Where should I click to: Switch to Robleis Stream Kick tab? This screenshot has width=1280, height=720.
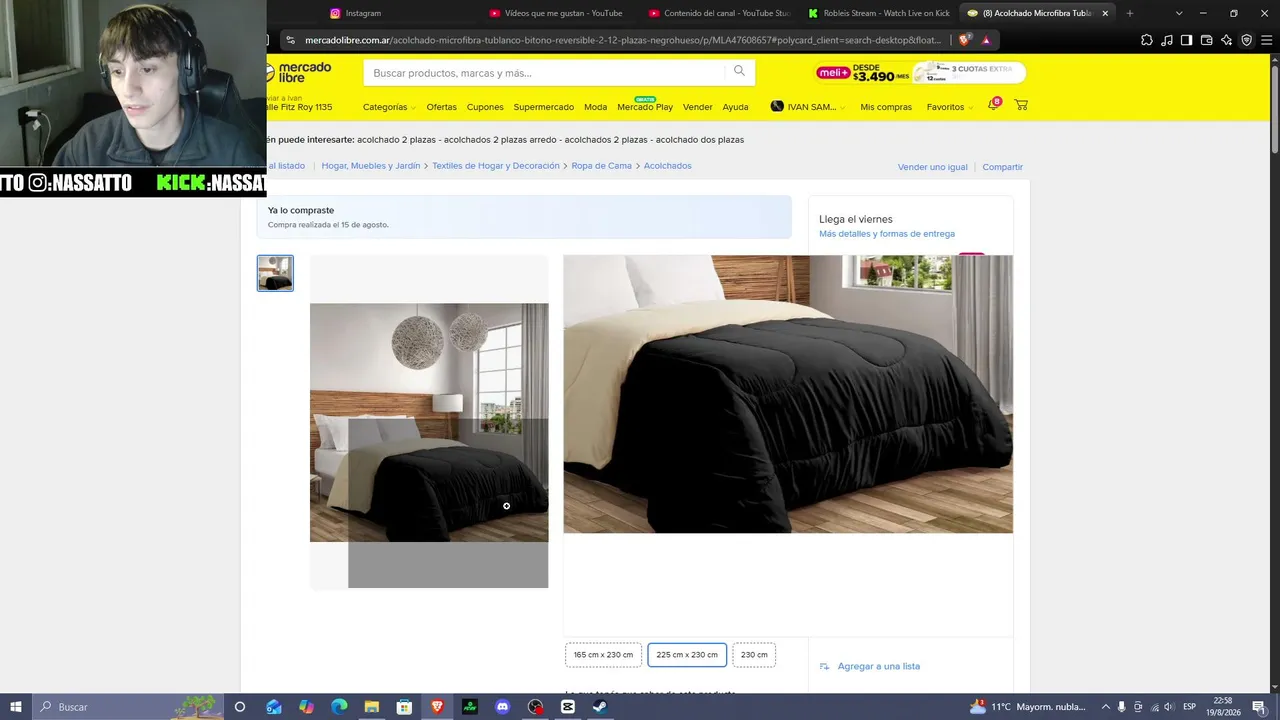[x=878, y=13]
